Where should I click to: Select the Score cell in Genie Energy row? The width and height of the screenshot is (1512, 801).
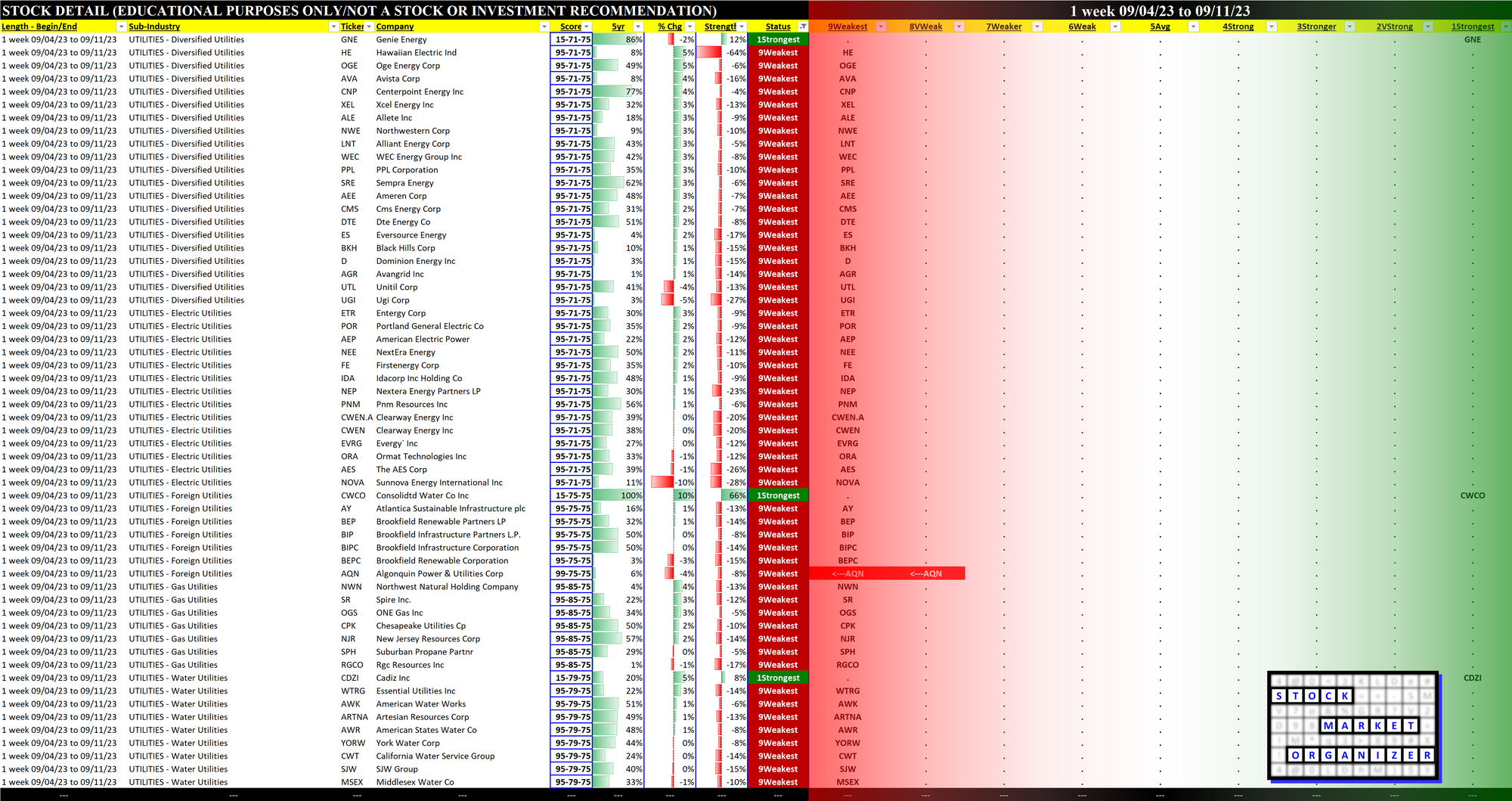(x=572, y=39)
